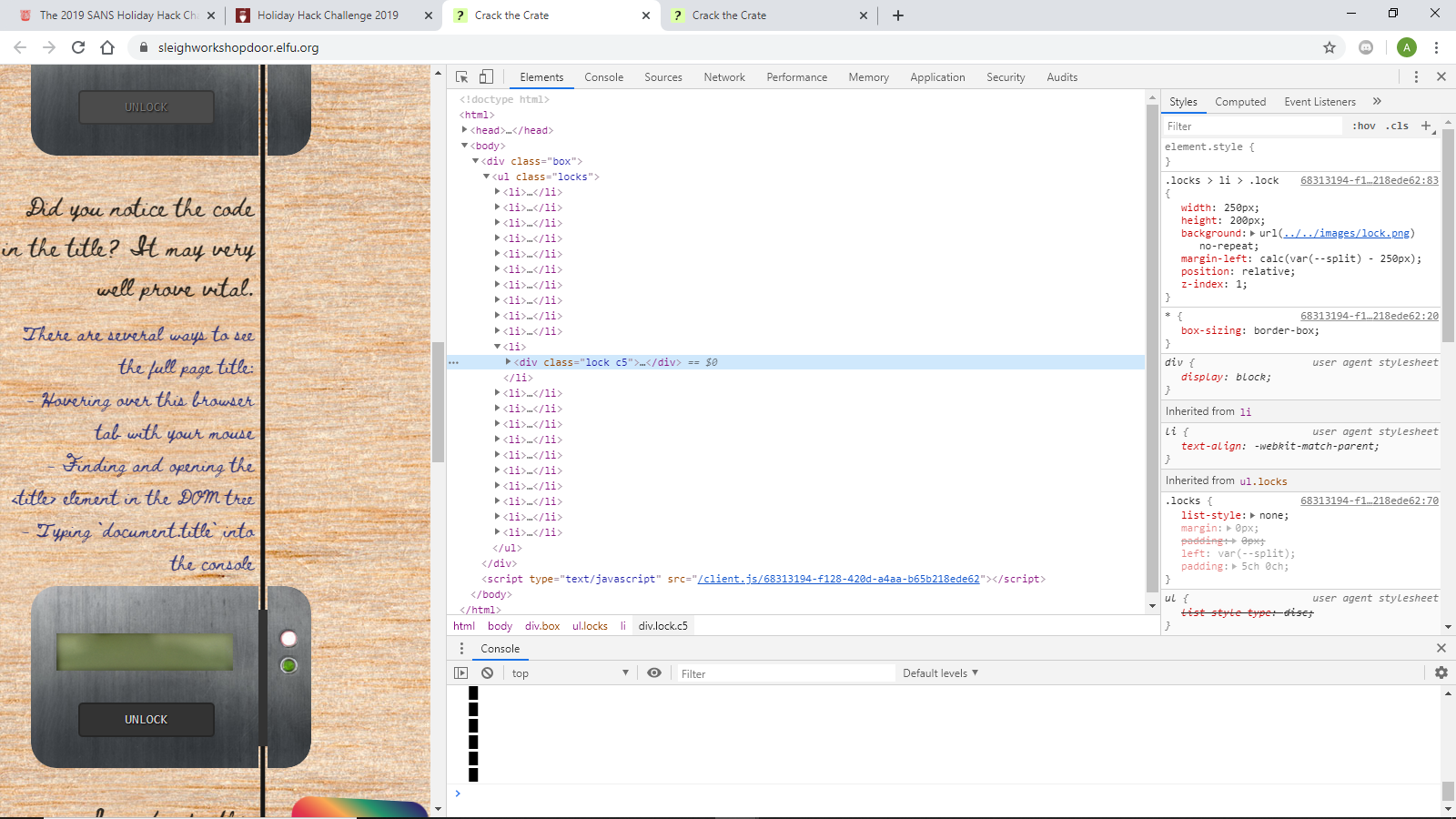This screenshot has width=1456, height=819.
Task: Go back to the previous page
Action: [20, 47]
